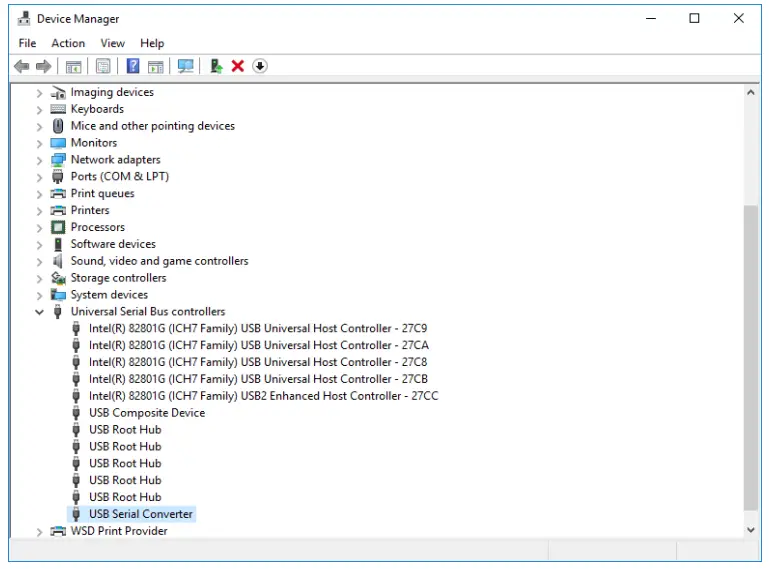Click the Storage controllers icon
The image size is (770, 569).
point(58,278)
